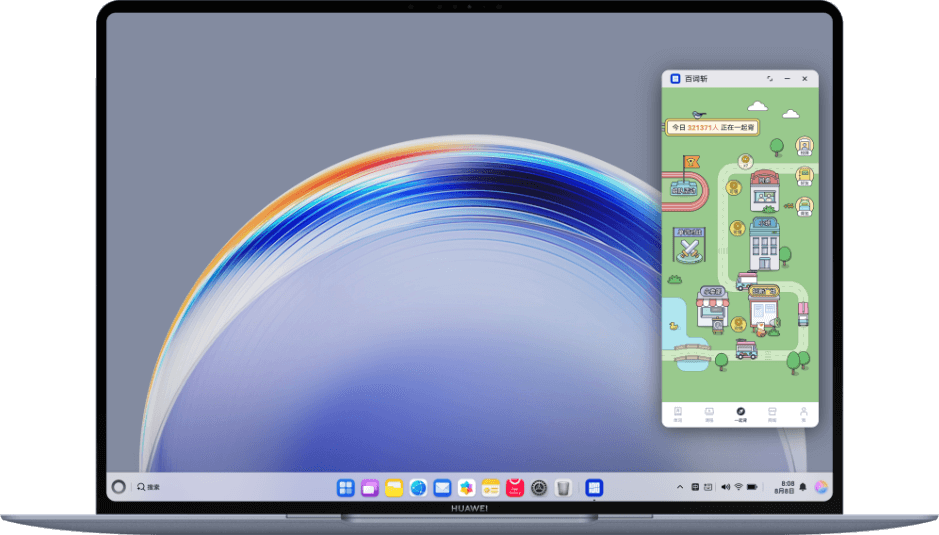The width and height of the screenshot is (939, 535).
Task: Switch to second bottom tab with screen icon
Action: tap(709, 414)
